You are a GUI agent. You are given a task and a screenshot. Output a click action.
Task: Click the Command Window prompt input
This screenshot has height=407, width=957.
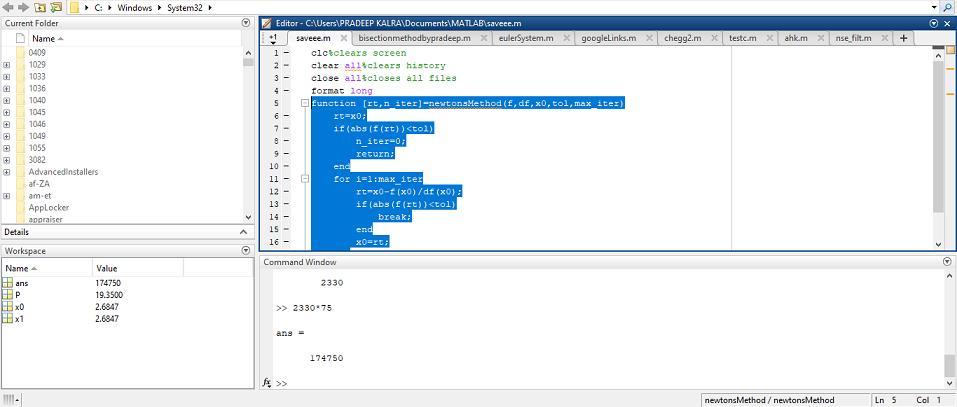coord(610,383)
